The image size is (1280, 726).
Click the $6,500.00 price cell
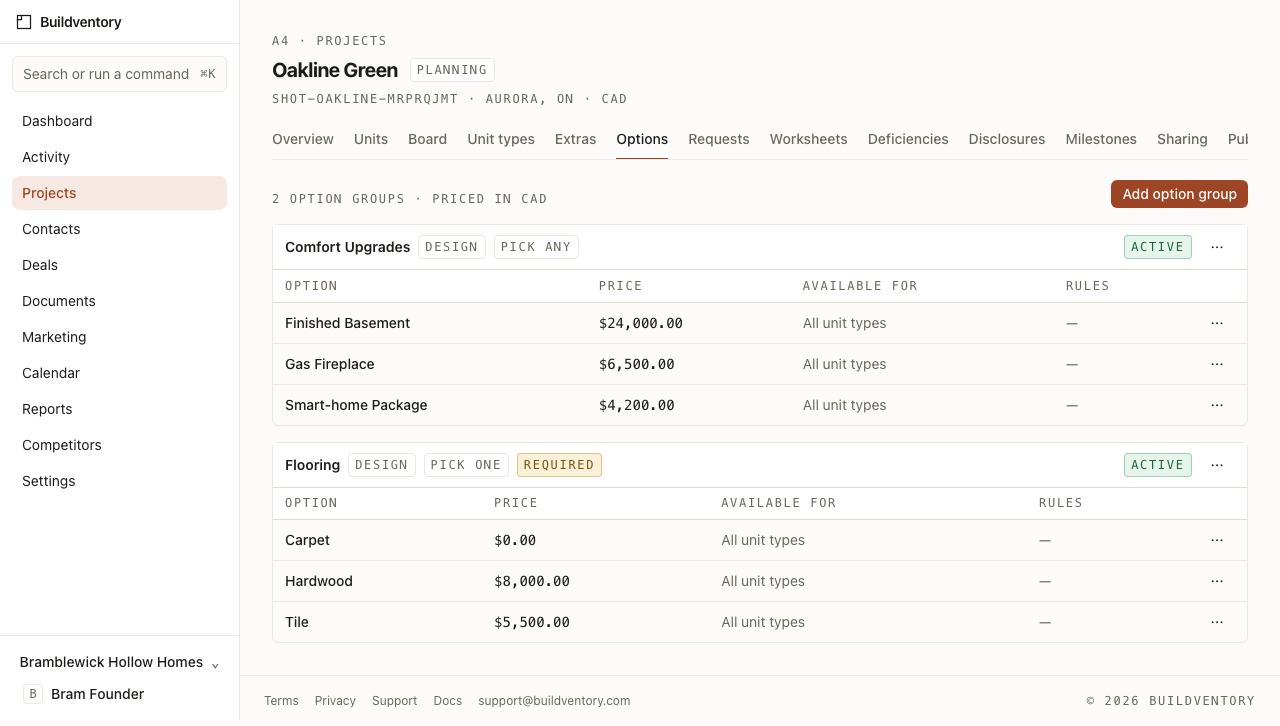pos(637,364)
